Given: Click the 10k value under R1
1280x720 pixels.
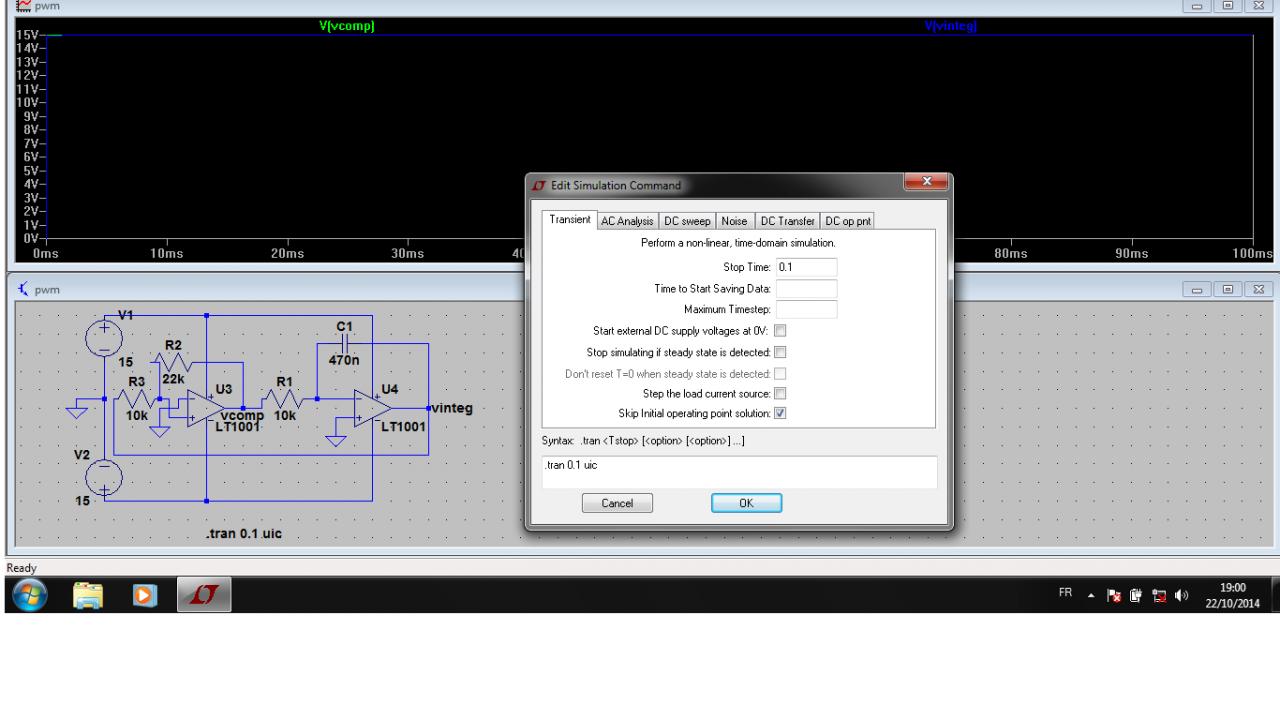Looking at the screenshot, I should tap(284, 414).
